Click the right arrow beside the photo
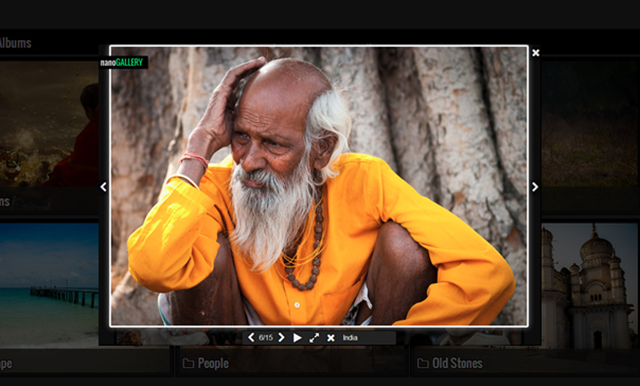The height and width of the screenshot is (386, 640). (x=535, y=187)
